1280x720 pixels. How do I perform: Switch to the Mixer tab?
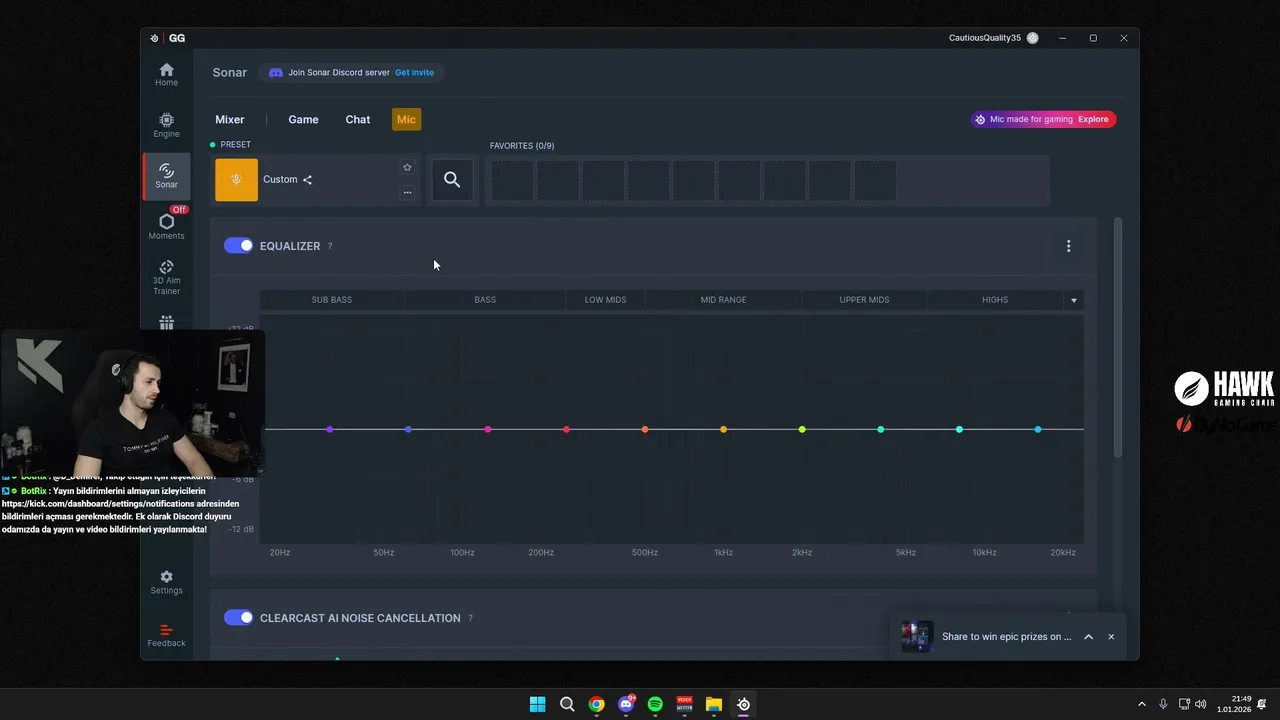coord(230,119)
